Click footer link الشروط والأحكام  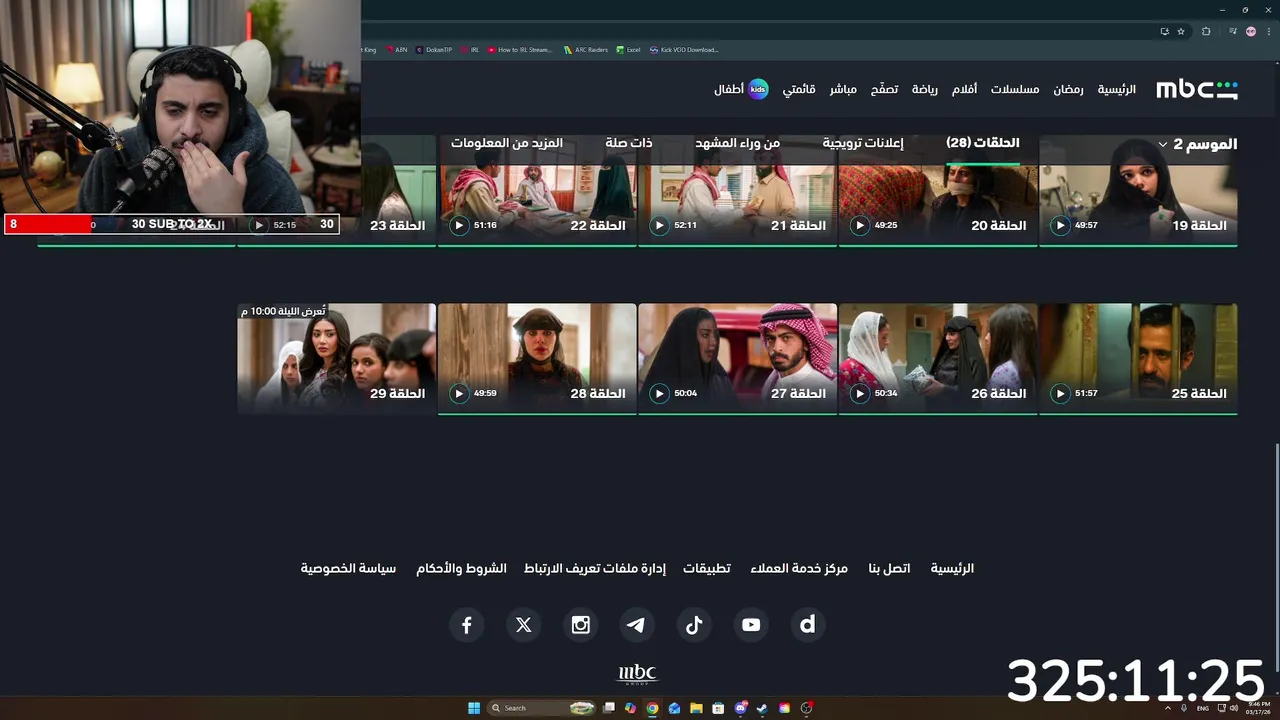coord(461,568)
